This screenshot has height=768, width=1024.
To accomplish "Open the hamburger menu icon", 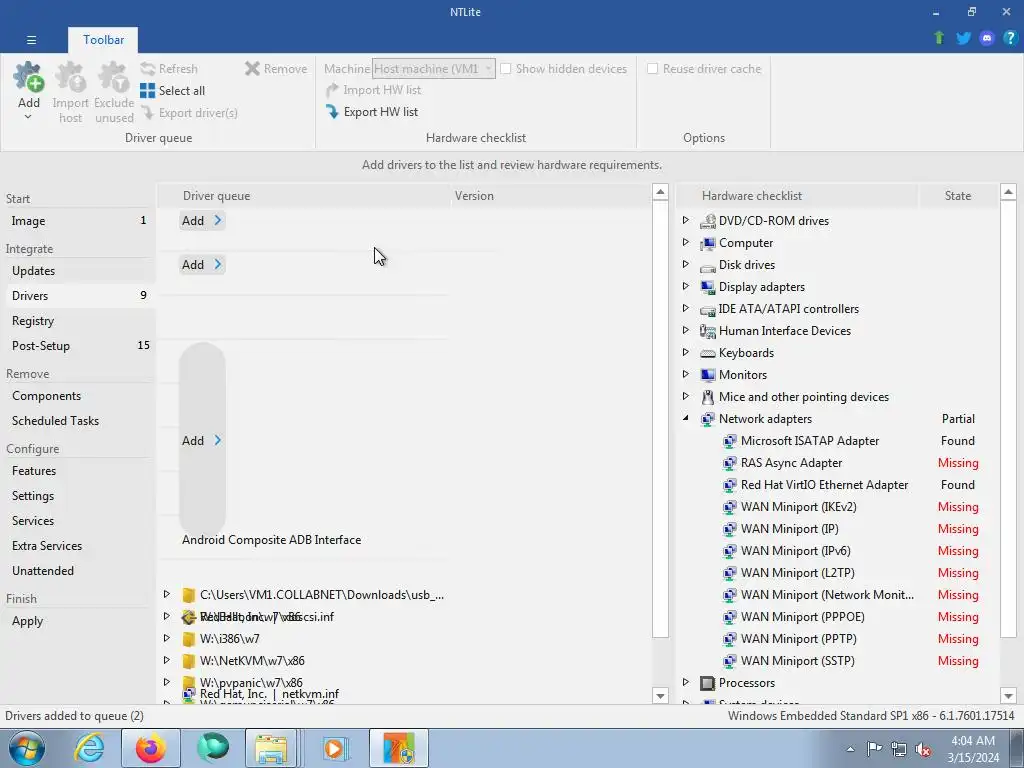I will pos(31,40).
